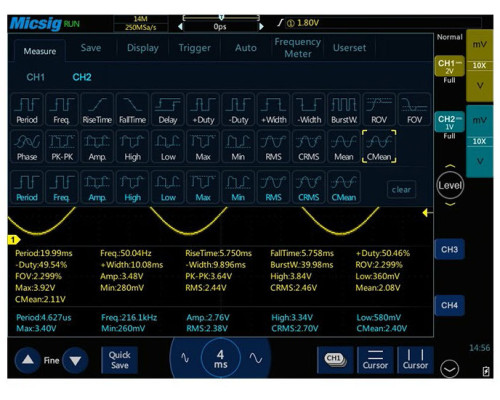Open the Frequency Meter tab
This screenshot has height=400, width=500.
pos(298,48)
